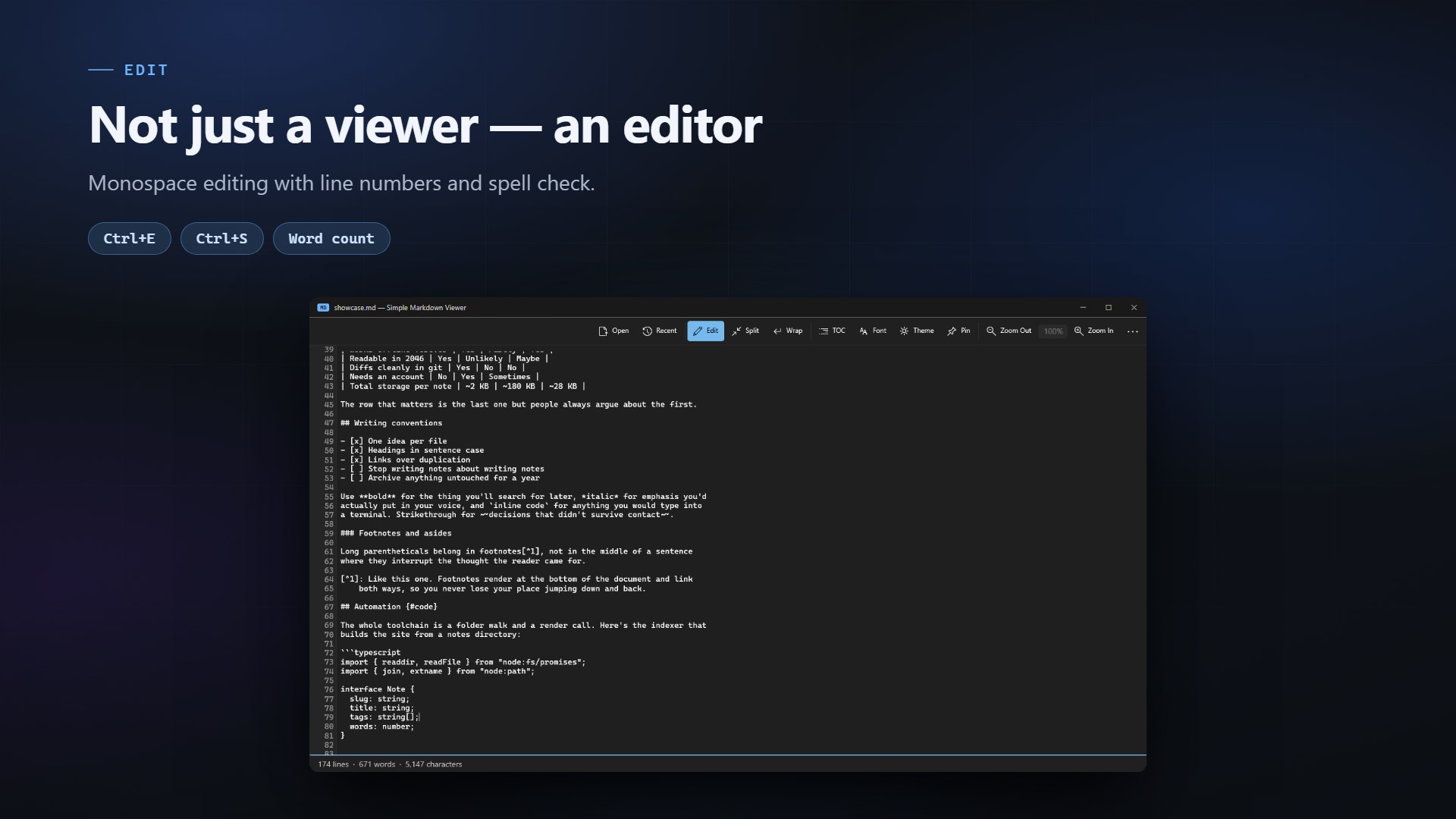Image resolution: width=1456 pixels, height=819 pixels.
Task: Click the 'words: number;' line
Action: click(x=381, y=726)
